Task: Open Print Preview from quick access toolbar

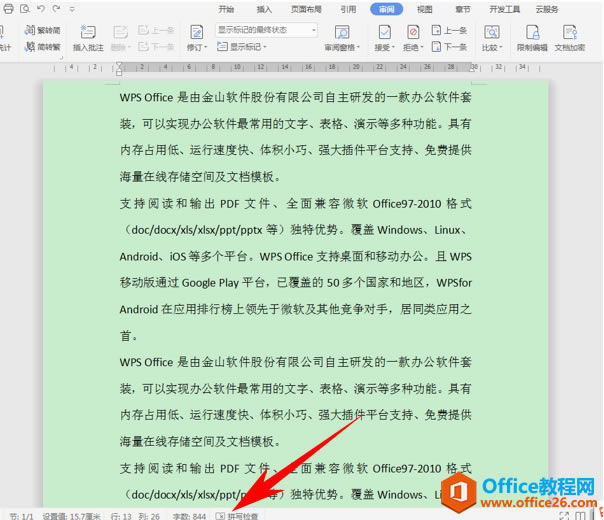Action: [x=25, y=8]
